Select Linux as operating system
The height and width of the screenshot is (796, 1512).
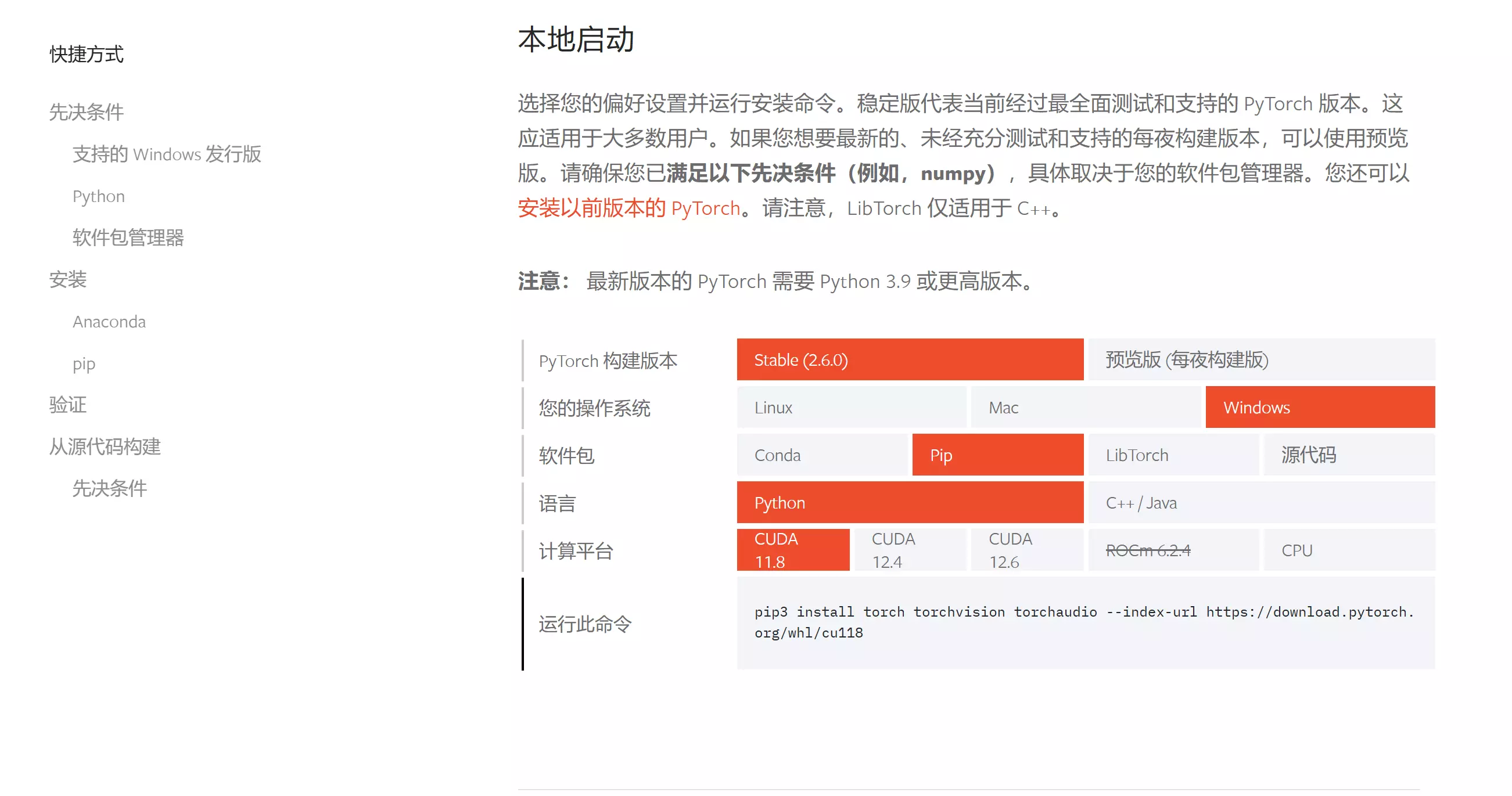point(850,407)
